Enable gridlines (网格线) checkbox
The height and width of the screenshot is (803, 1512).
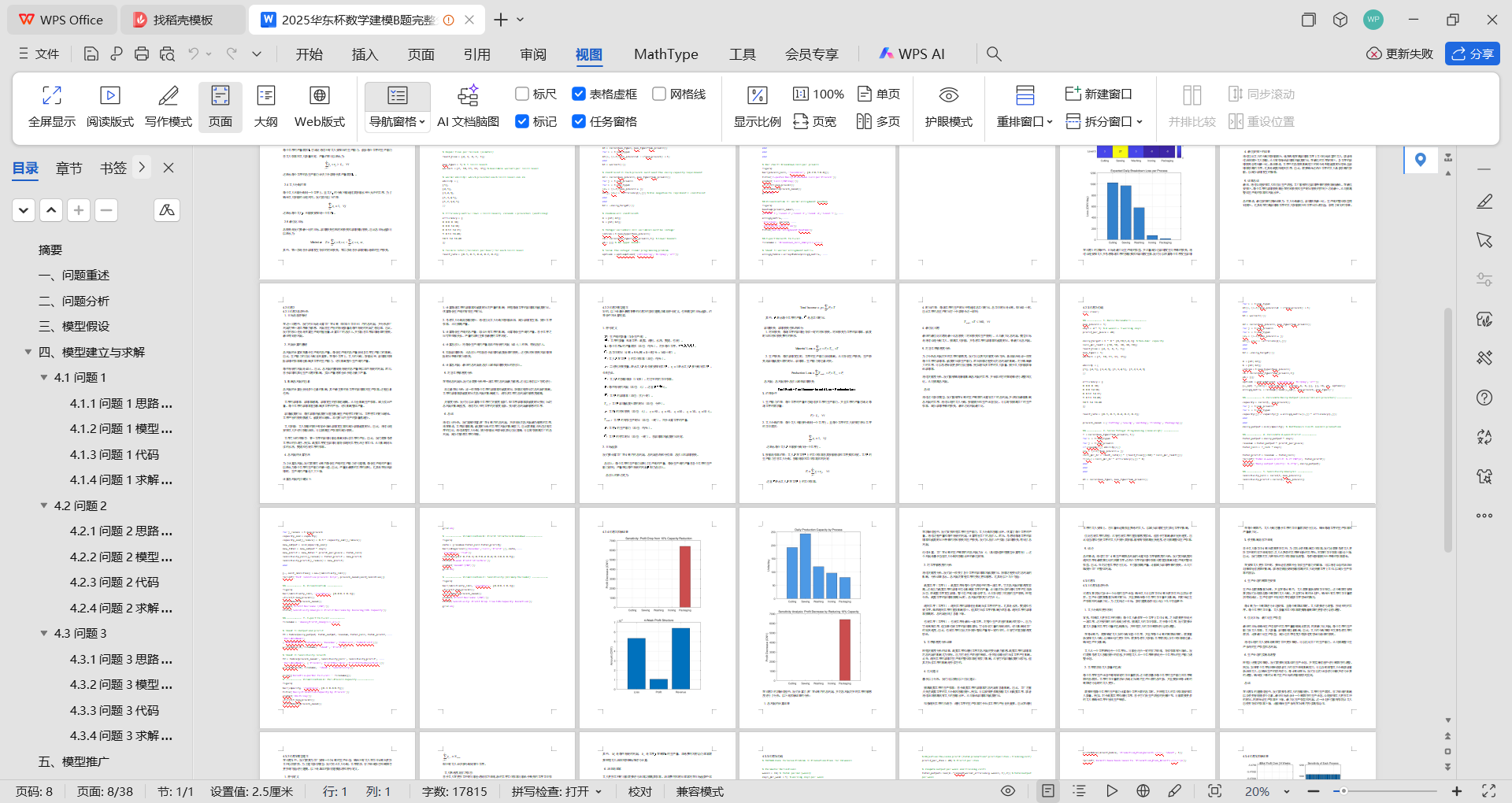coord(680,94)
